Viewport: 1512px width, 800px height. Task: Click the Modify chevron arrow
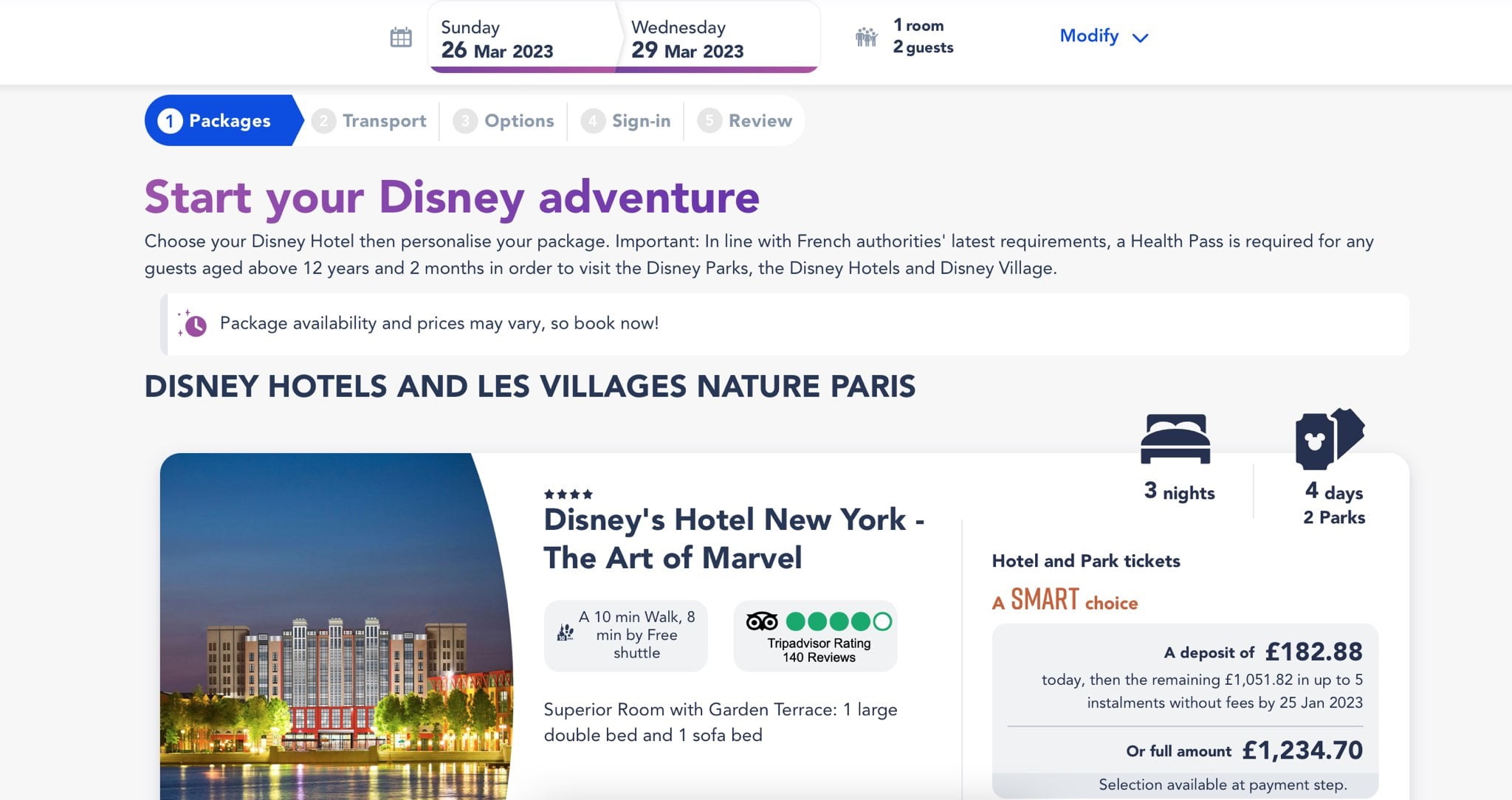click(1140, 38)
